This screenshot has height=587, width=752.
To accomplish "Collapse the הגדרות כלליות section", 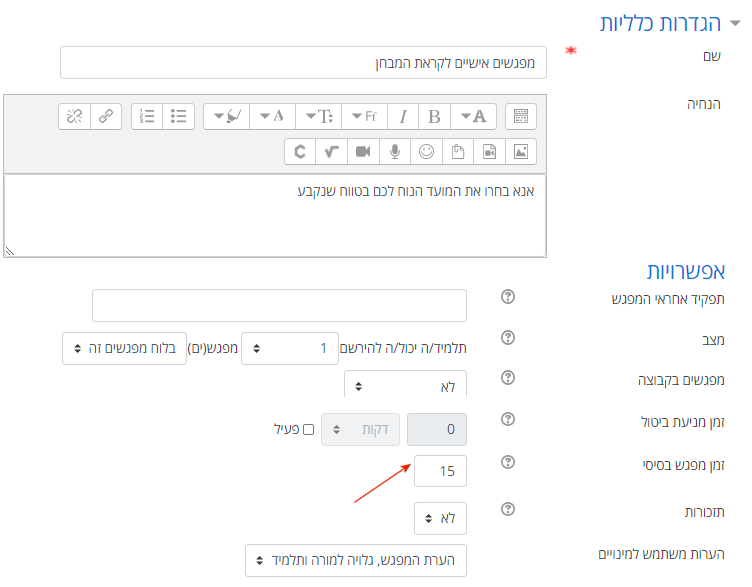I will pos(735,23).
